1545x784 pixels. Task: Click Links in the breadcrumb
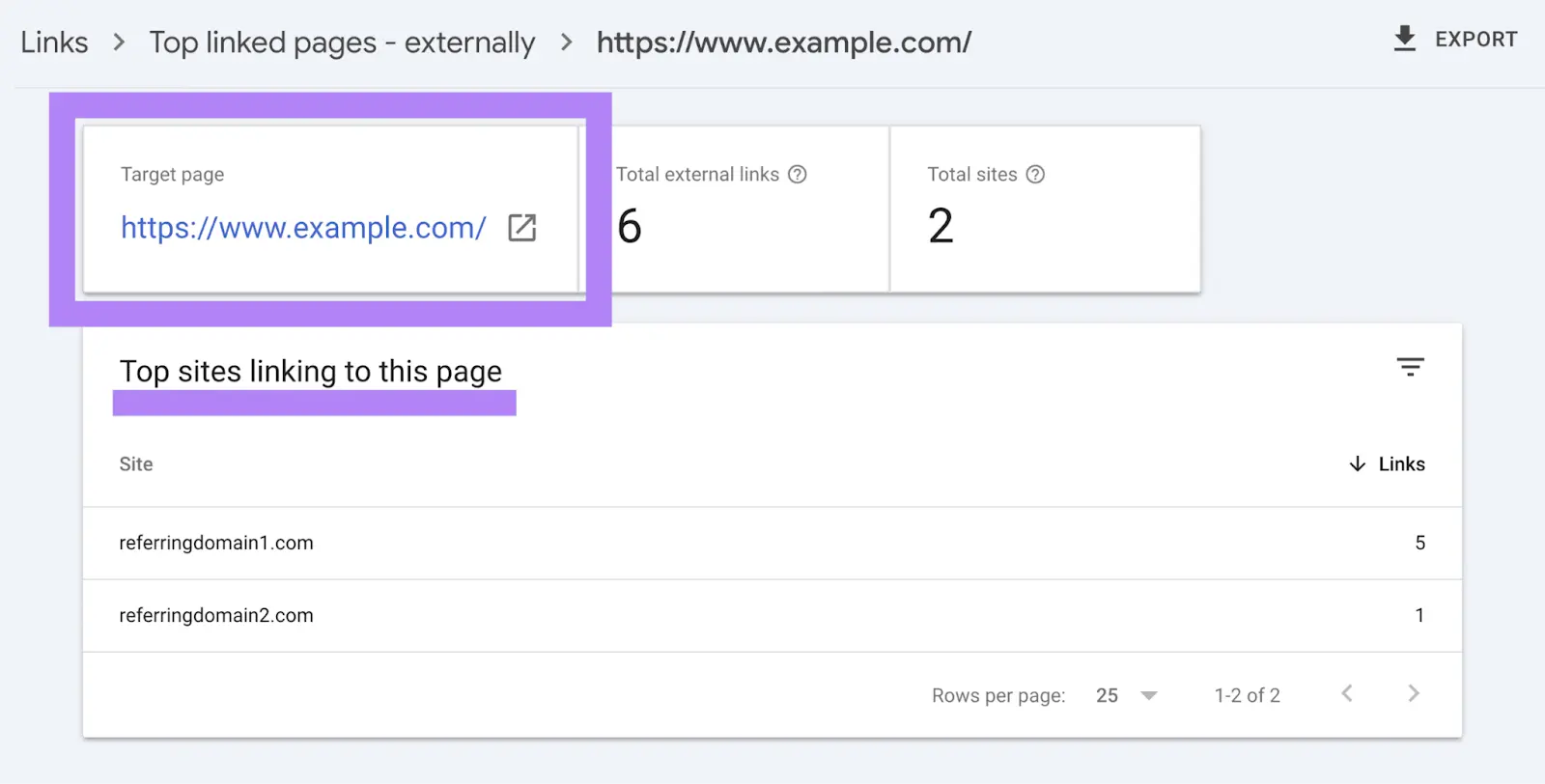(x=54, y=42)
